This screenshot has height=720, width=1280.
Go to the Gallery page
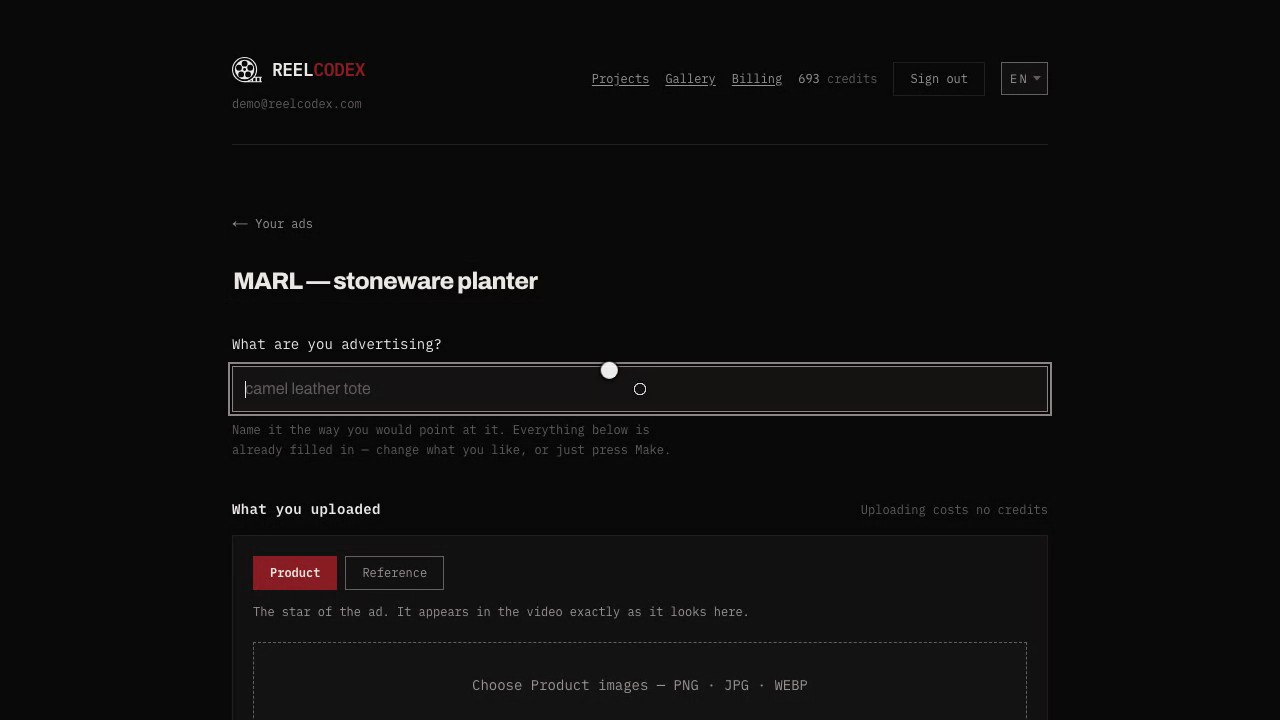[x=690, y=79]
